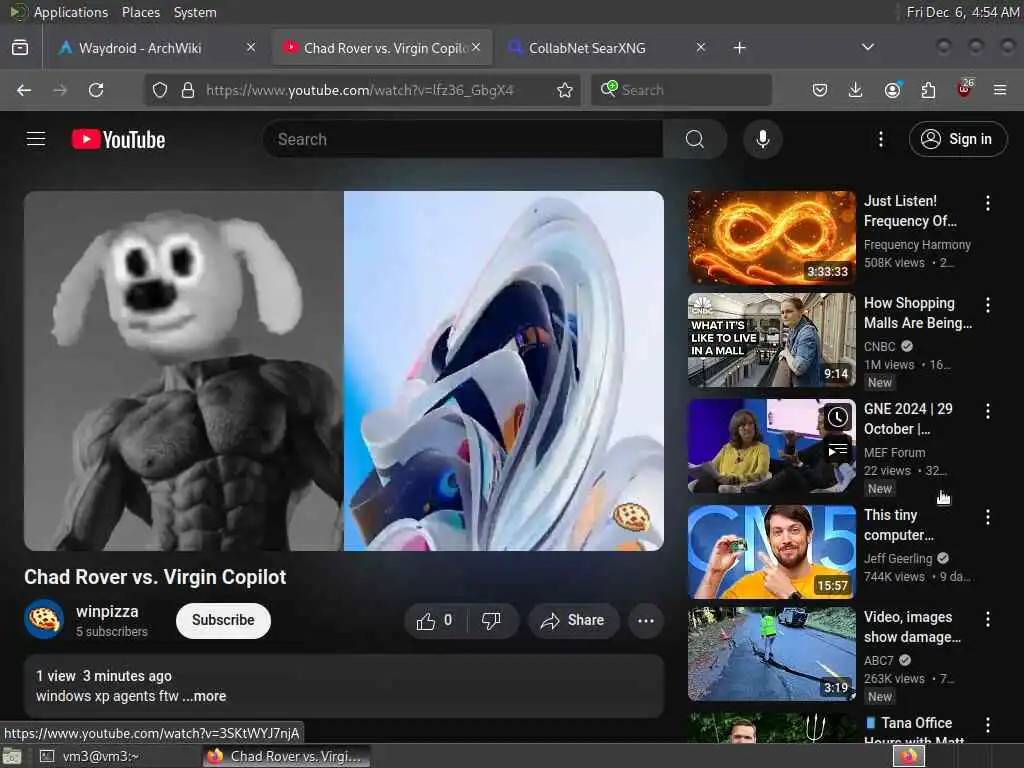Viewport: 1024px width, 768px height.
Task: Open more actions ellipsis beside Share
Action: (x=646, y=620)
